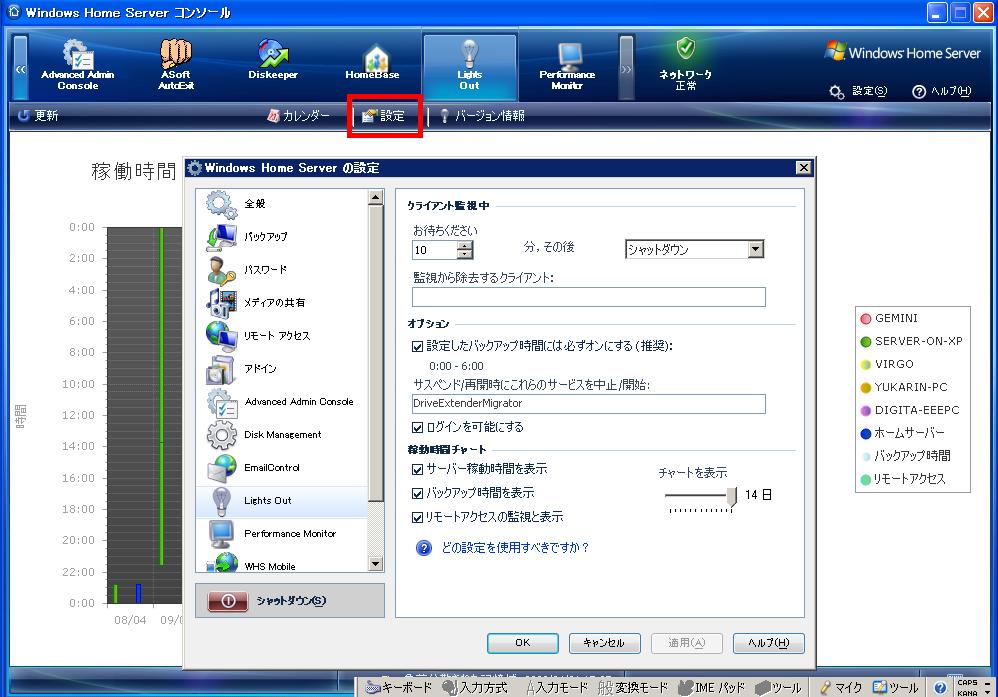998x697 pixels.
Task: Select パスワード item in settings list
Action: click(x=282, y=270)
